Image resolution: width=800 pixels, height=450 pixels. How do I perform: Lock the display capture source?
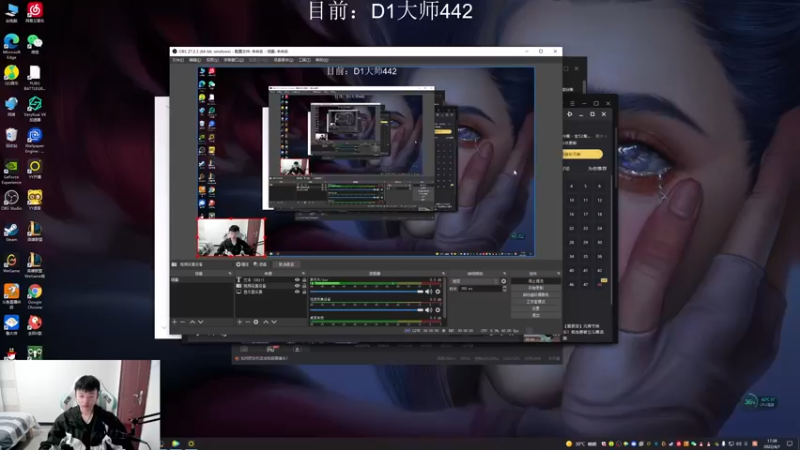tap(304, 292)
